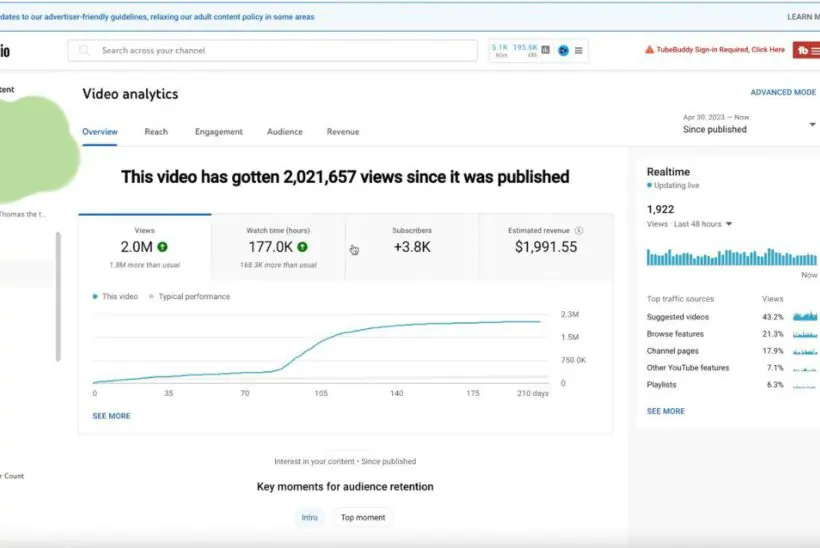
Task: Click the Search across your channel field
Action: click(280, 50)
